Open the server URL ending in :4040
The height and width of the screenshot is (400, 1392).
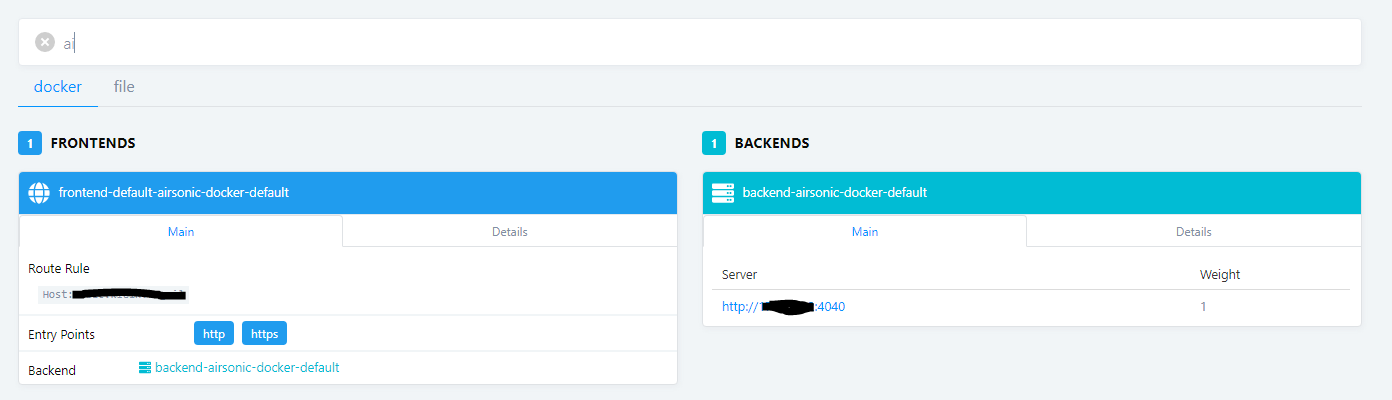click(783, 307)
